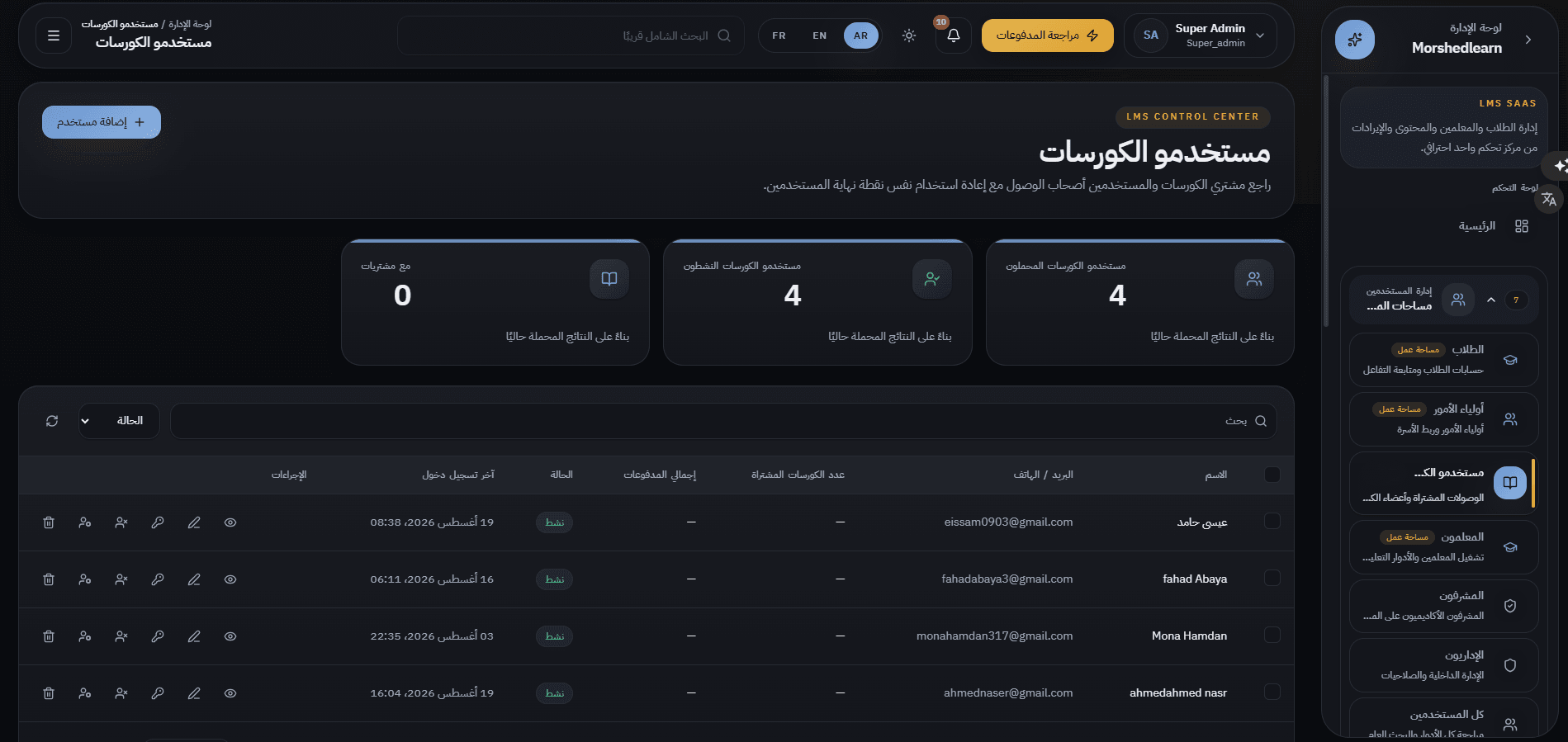Switch language to FR
The width and height of the screenshot is (1568, 742).
(779, 35)
